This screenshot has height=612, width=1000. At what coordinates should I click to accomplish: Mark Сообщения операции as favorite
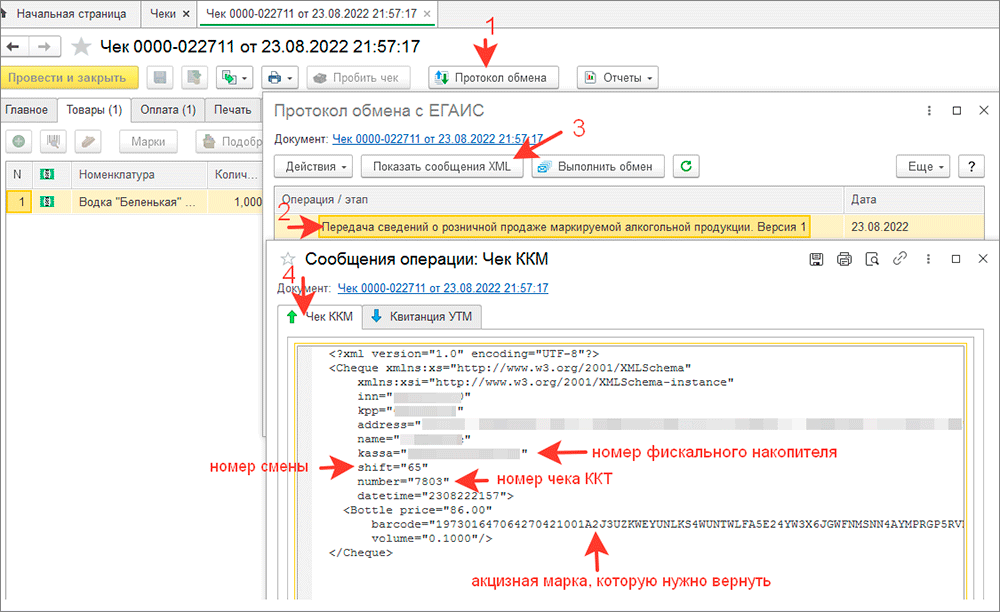pos(288,259)
